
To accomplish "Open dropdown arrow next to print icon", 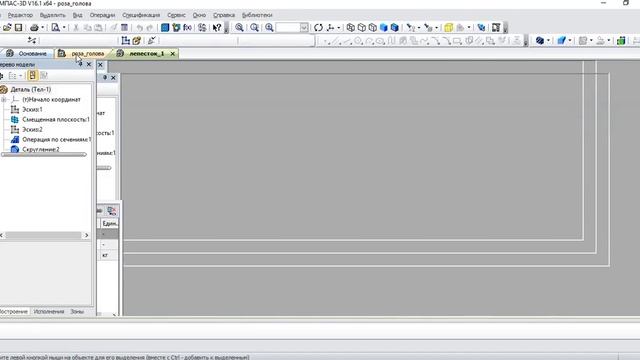I will click(x=42, y=28).
